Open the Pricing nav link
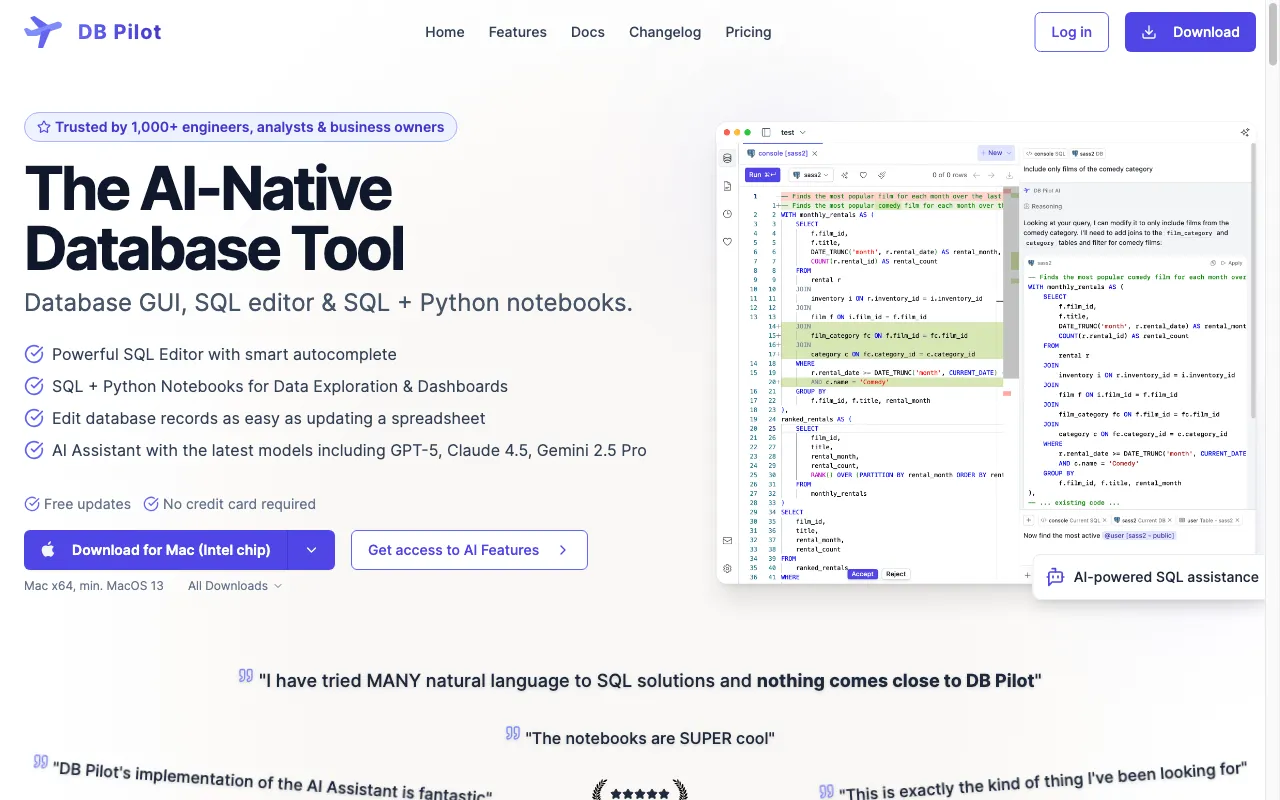 748,32
